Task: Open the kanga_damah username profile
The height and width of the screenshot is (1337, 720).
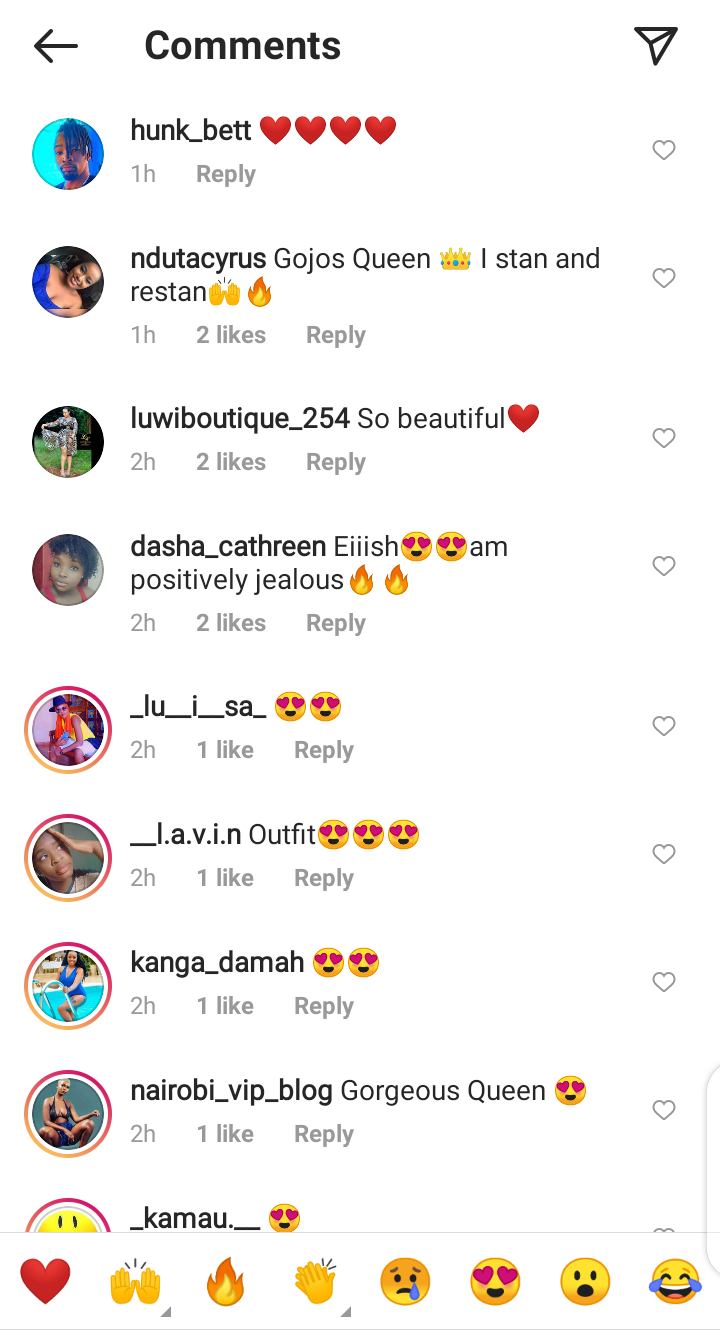Action: point(217,963)
